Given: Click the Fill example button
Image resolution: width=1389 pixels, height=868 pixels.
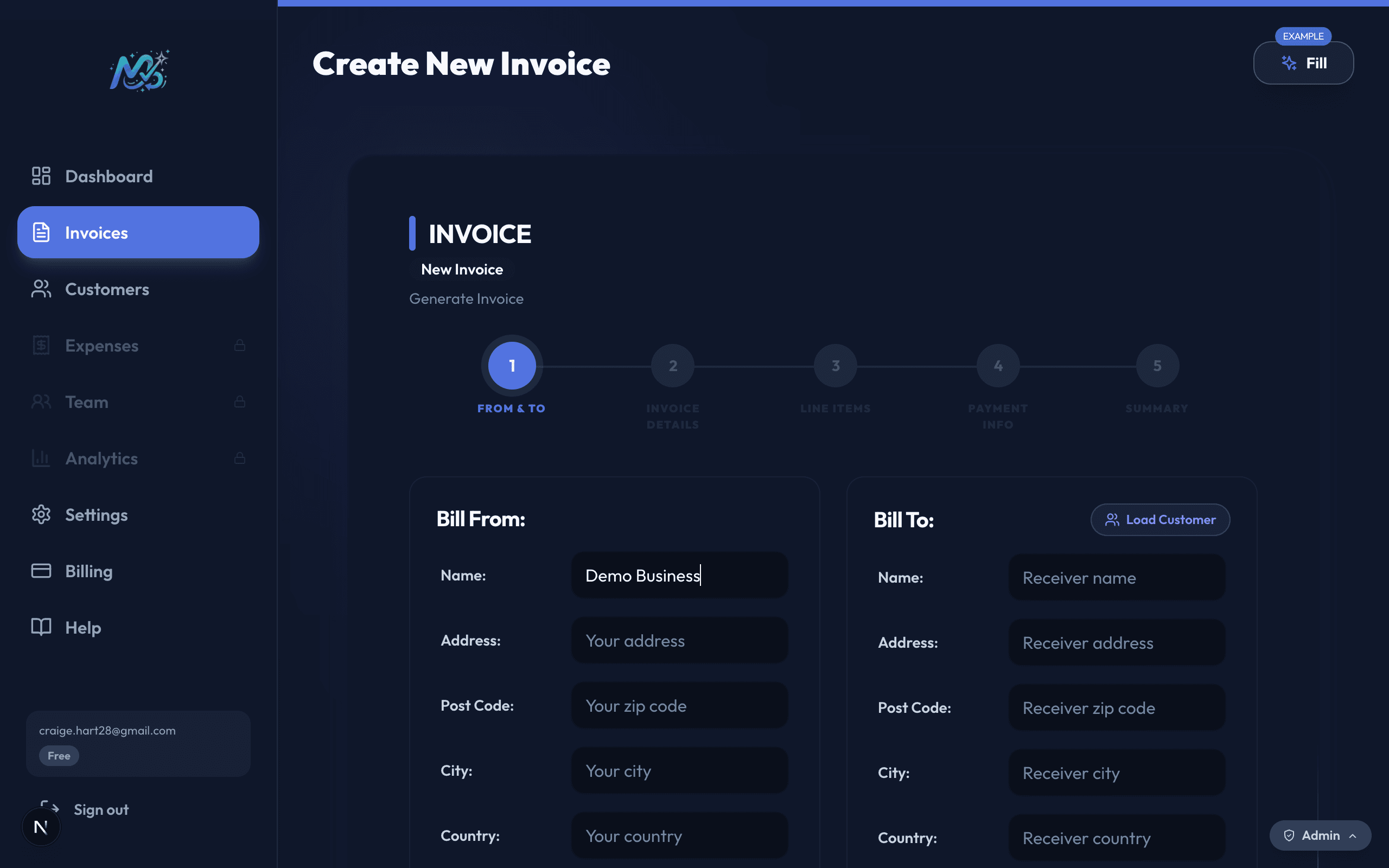Looking at the screenshot, I should pos(1303,62).
